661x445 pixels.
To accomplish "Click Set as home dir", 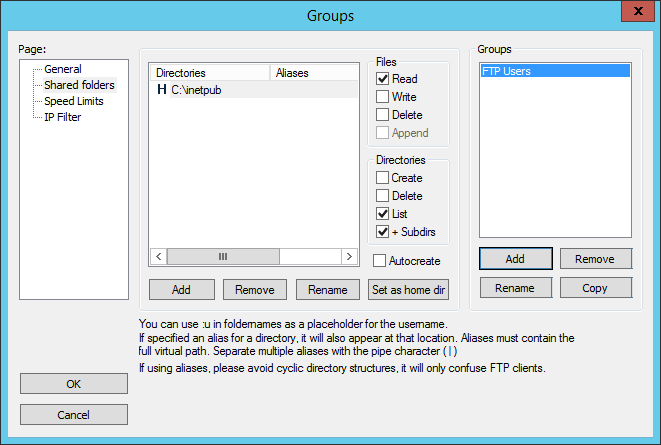I will pos(408,290).
